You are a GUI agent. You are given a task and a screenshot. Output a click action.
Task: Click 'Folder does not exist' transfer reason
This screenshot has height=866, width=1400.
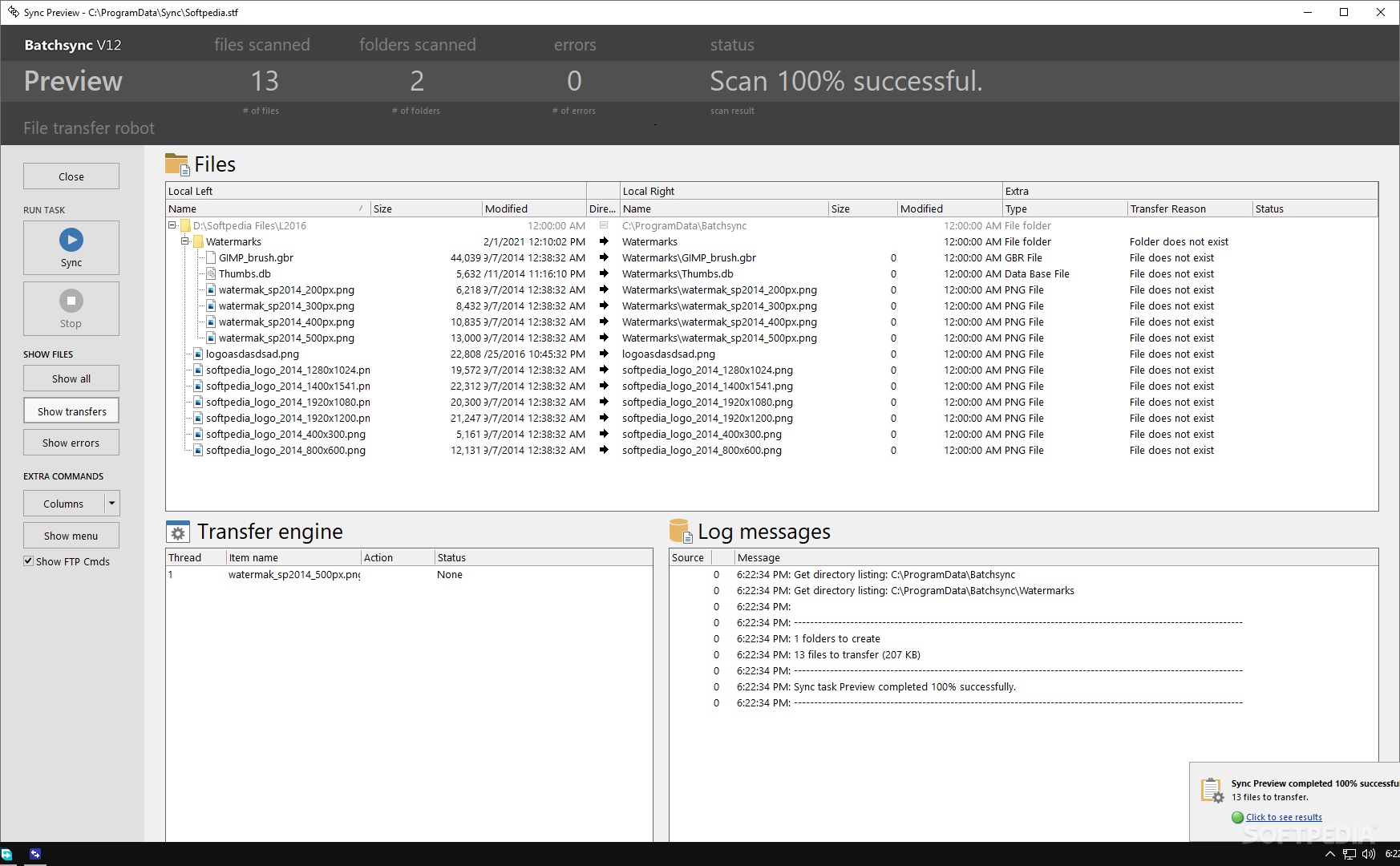click(1179, 241)
